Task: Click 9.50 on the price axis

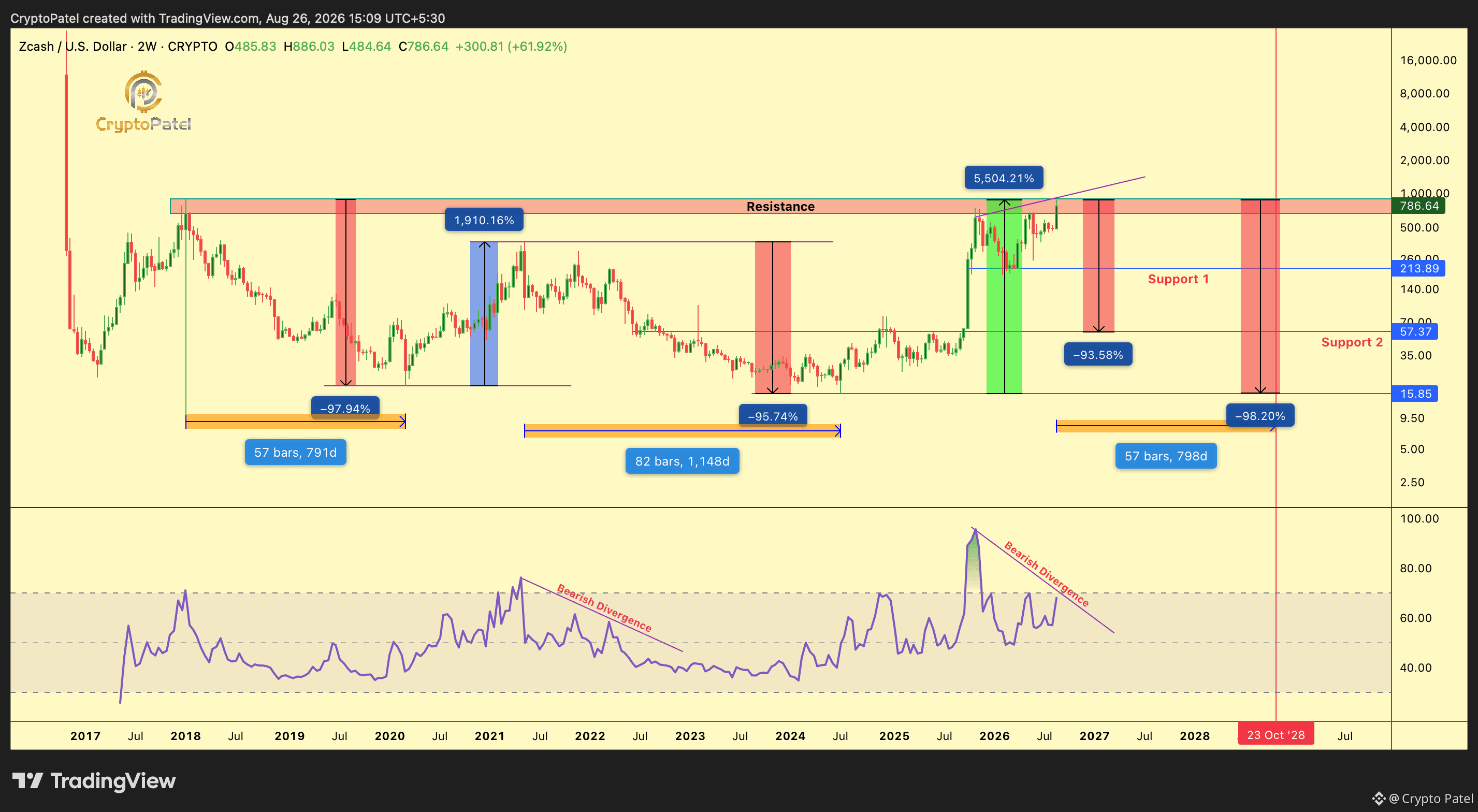Action: tap(1412, 418)
